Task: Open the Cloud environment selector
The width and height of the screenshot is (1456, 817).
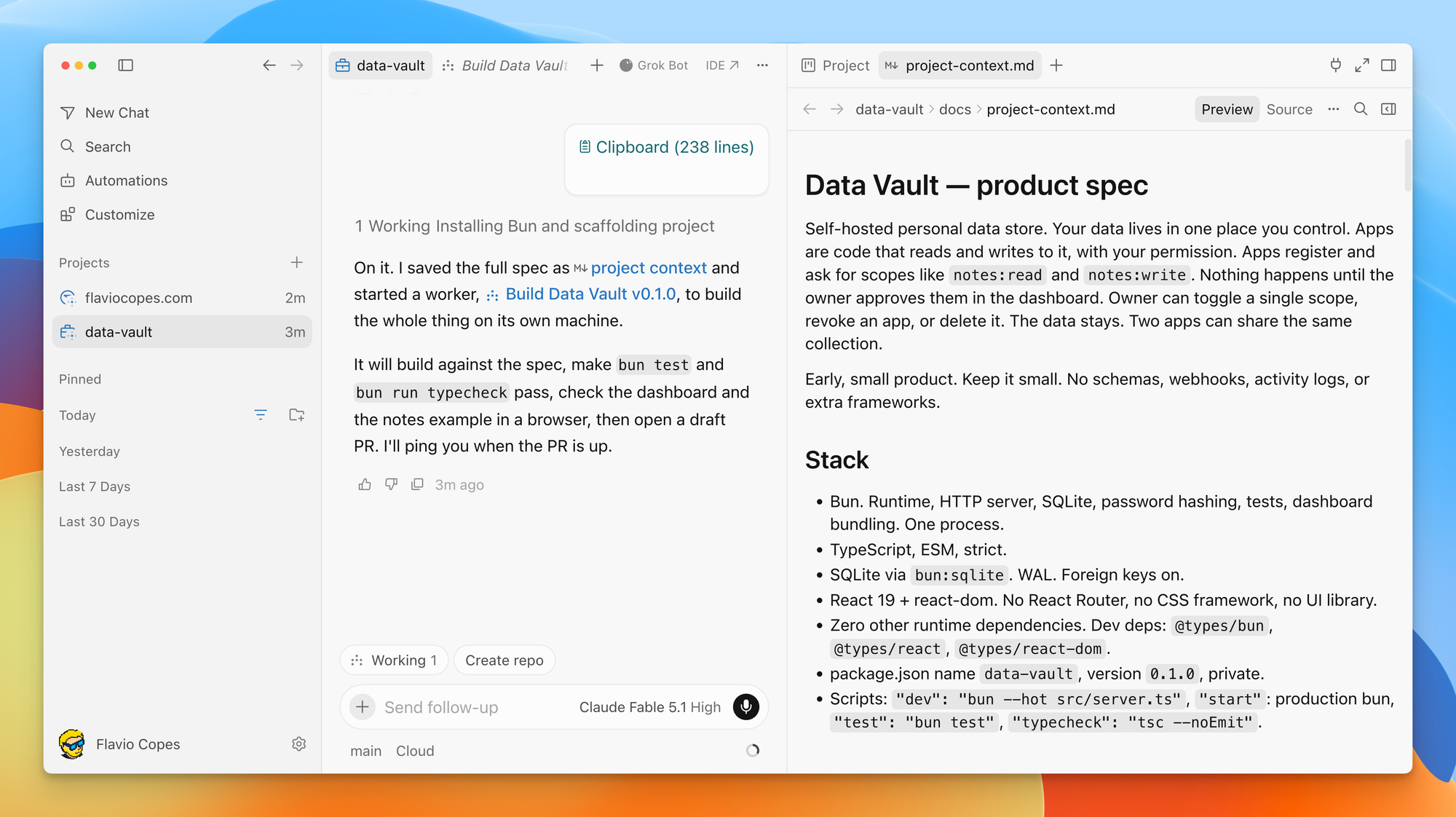Action: coord(415,751)
